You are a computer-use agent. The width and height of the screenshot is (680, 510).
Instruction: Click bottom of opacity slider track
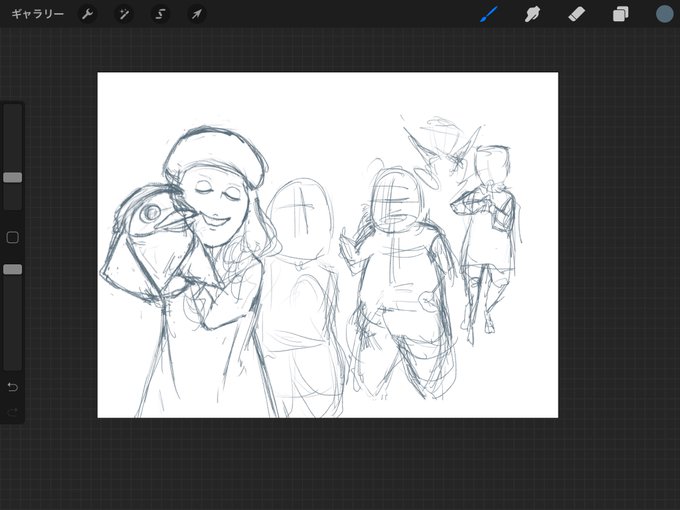tap(13, 365)
